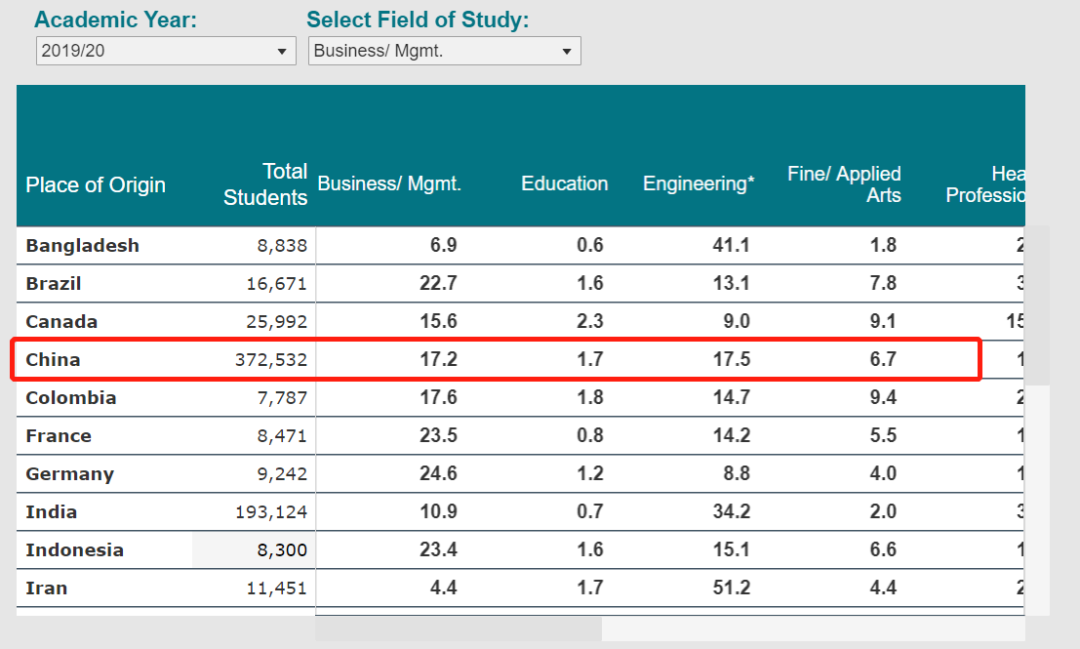Select the Brazil row label
The width and height of the screenshot is (1080, 649).
53,284
